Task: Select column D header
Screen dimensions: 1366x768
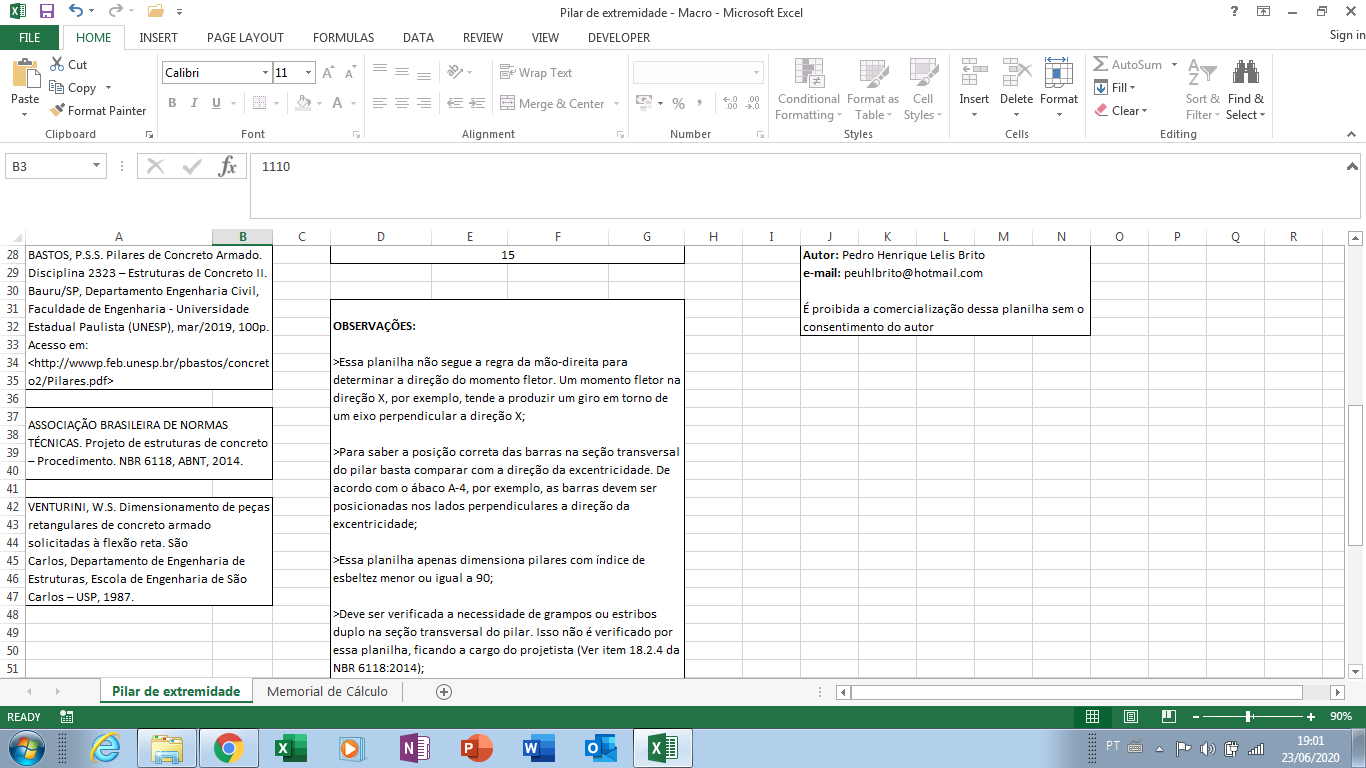Action: click(381, 237)
